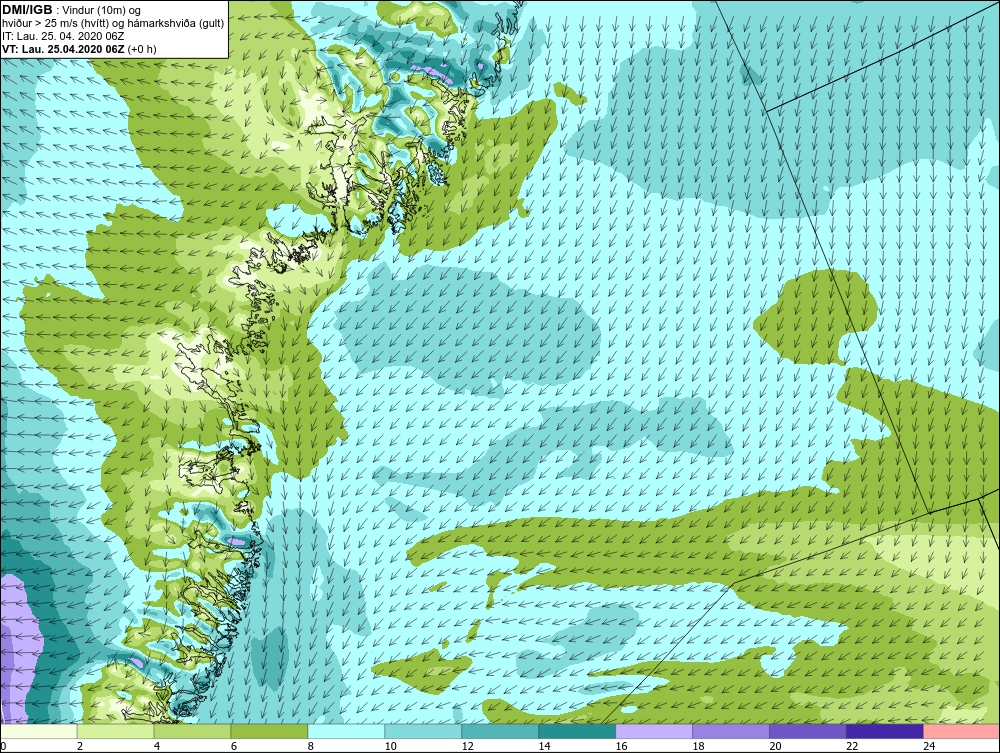Click the 22-24 m/s dark indigo legend swatch
The width and height of the screenshot is (1000, 753).
click(x=885, y=731)
